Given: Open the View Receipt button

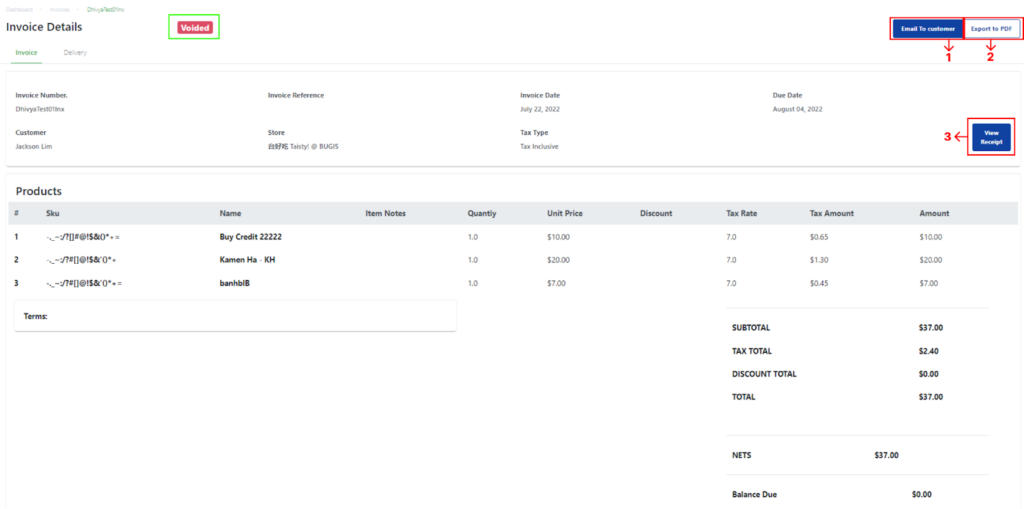Looking at the screenshot, I should tap(991, 137).
